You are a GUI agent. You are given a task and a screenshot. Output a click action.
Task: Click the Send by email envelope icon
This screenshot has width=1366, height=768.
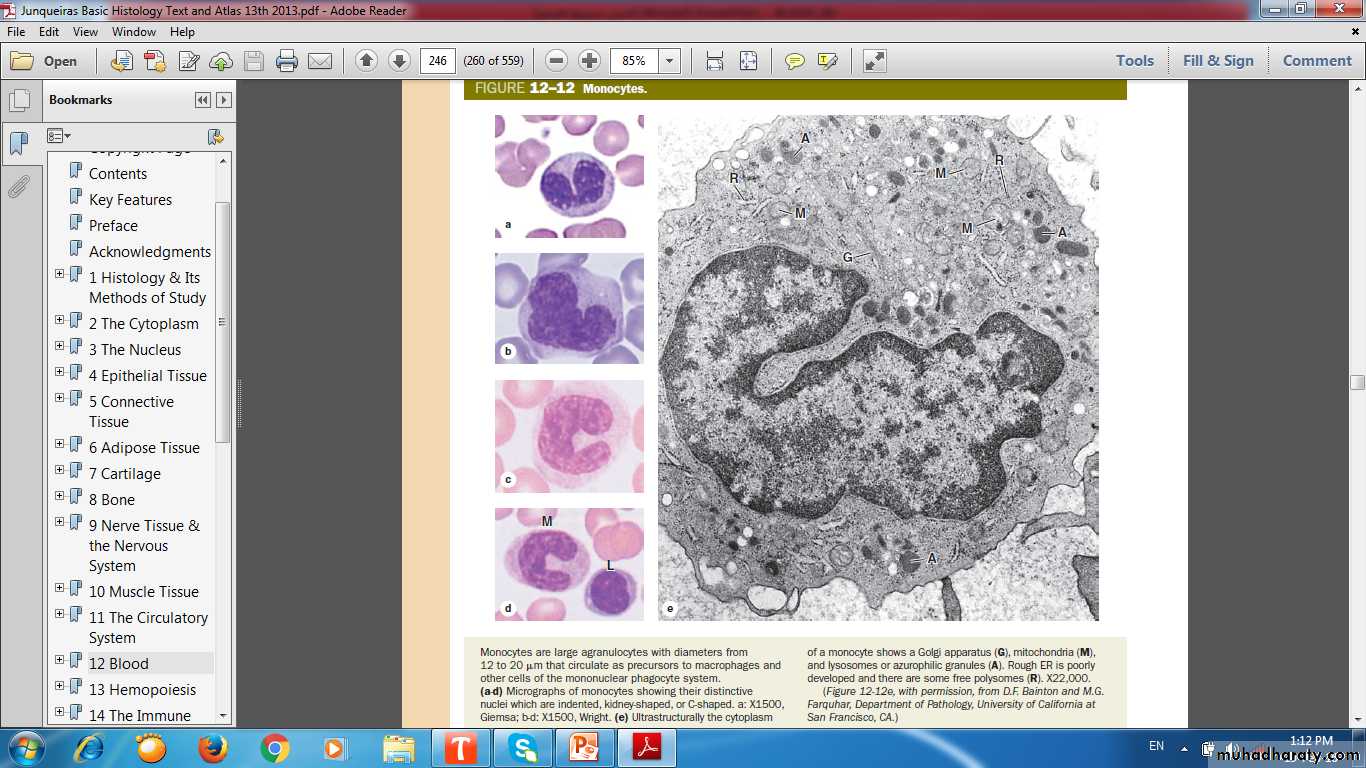point(320,61)
